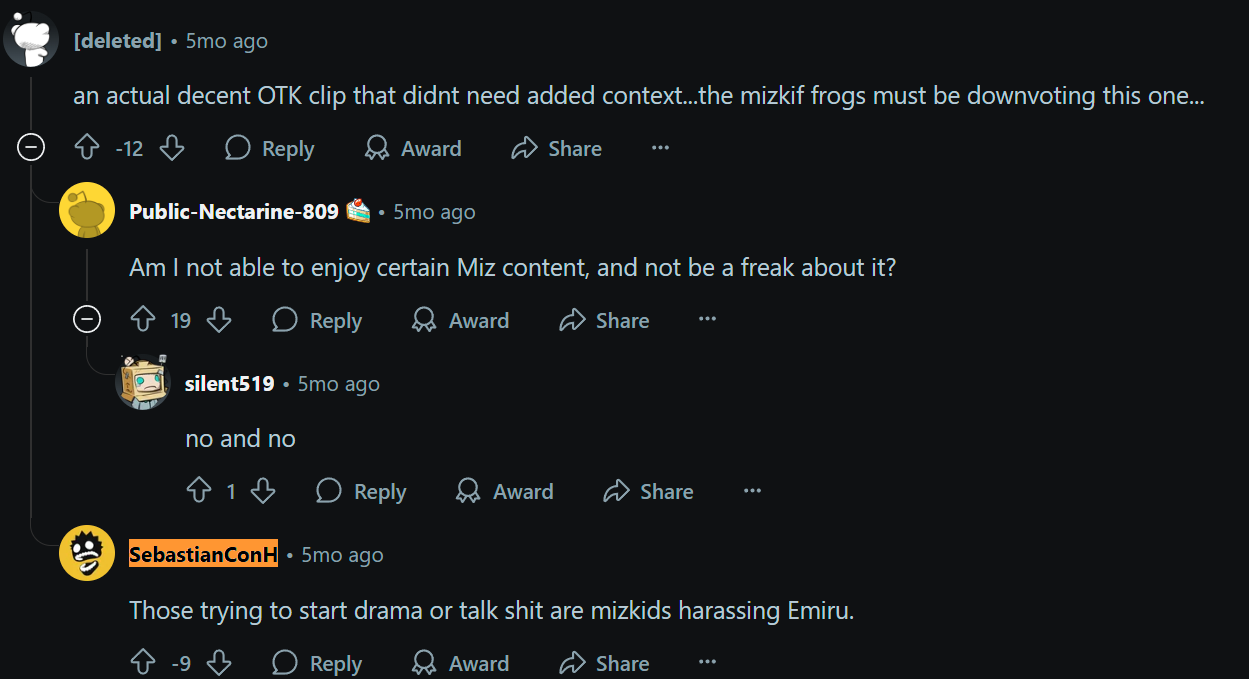Open silent519's profile via username

pos(229,384)
